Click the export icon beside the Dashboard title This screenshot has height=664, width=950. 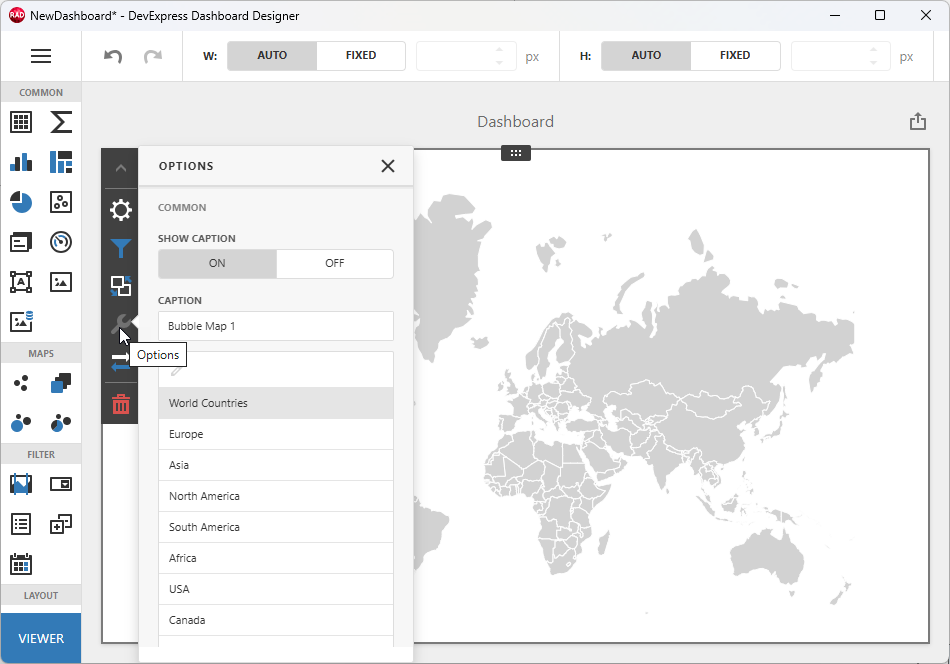click(917, 120)
